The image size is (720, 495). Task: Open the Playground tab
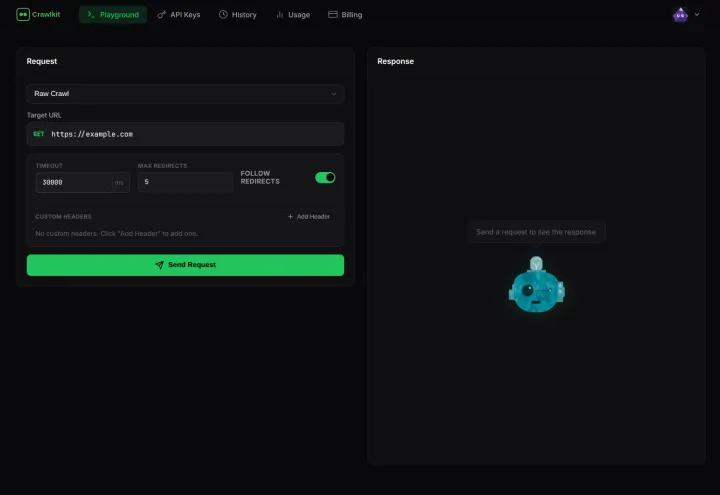[113, 15]
